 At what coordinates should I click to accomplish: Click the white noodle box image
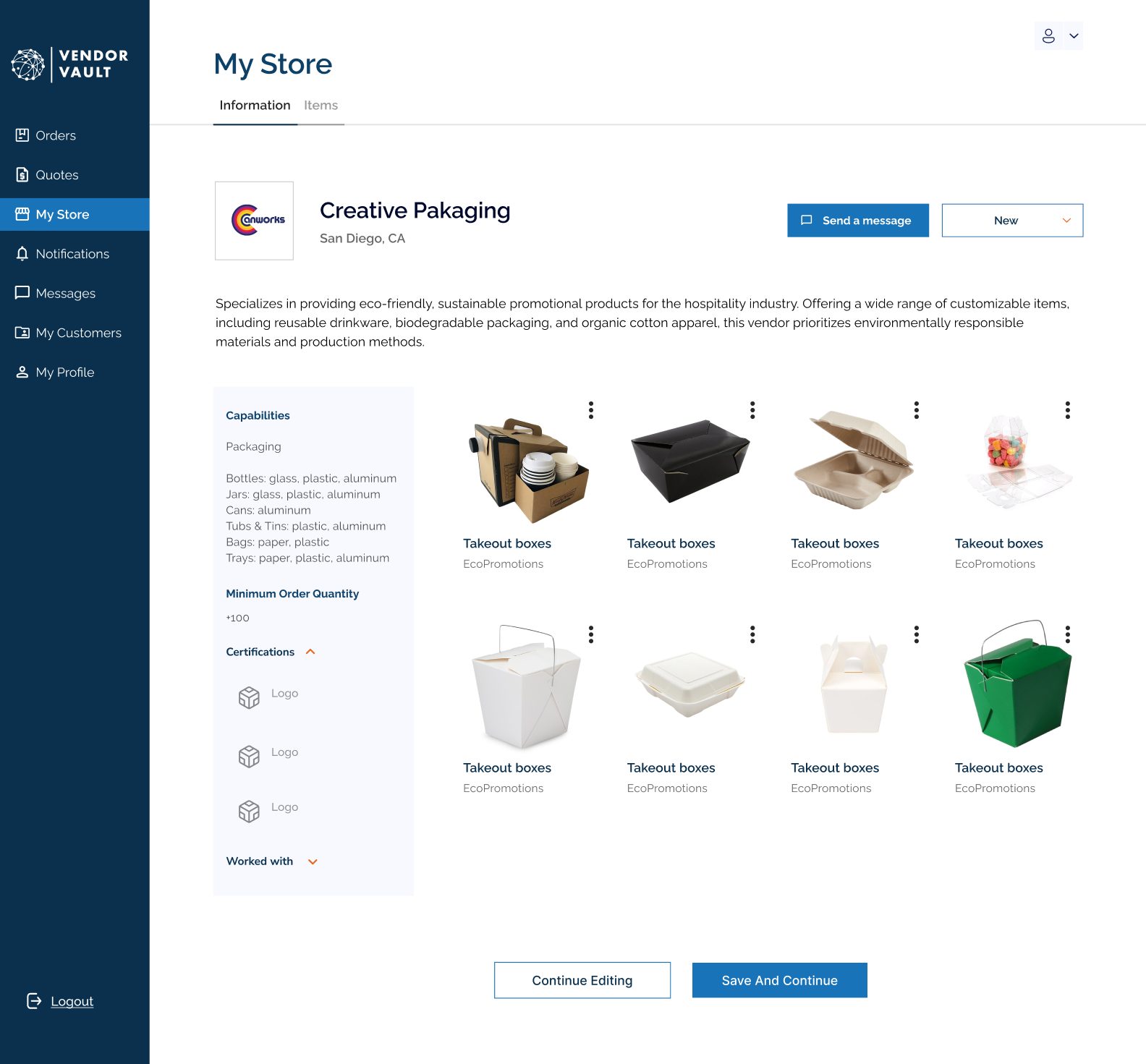[527, 687]
